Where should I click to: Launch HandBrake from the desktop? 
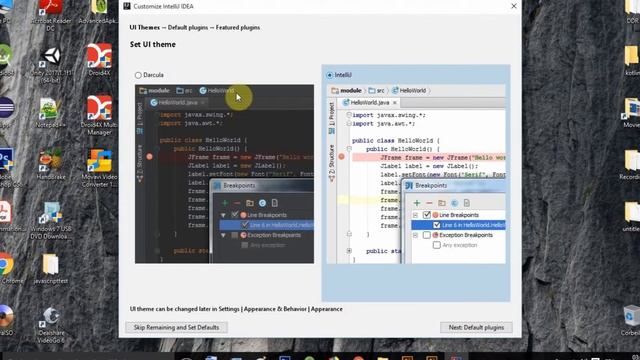(x=51, y=164)
